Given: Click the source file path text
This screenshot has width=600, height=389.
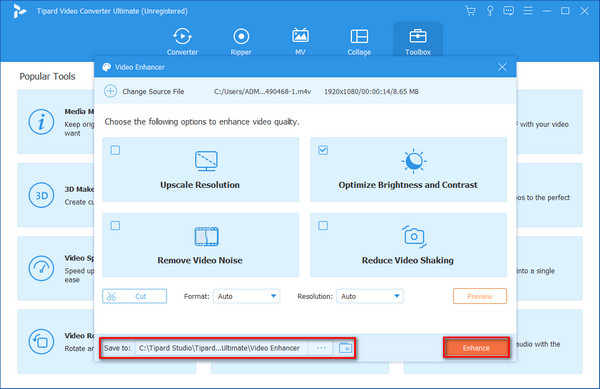Looking at the screenshot, I should [262, 91].
